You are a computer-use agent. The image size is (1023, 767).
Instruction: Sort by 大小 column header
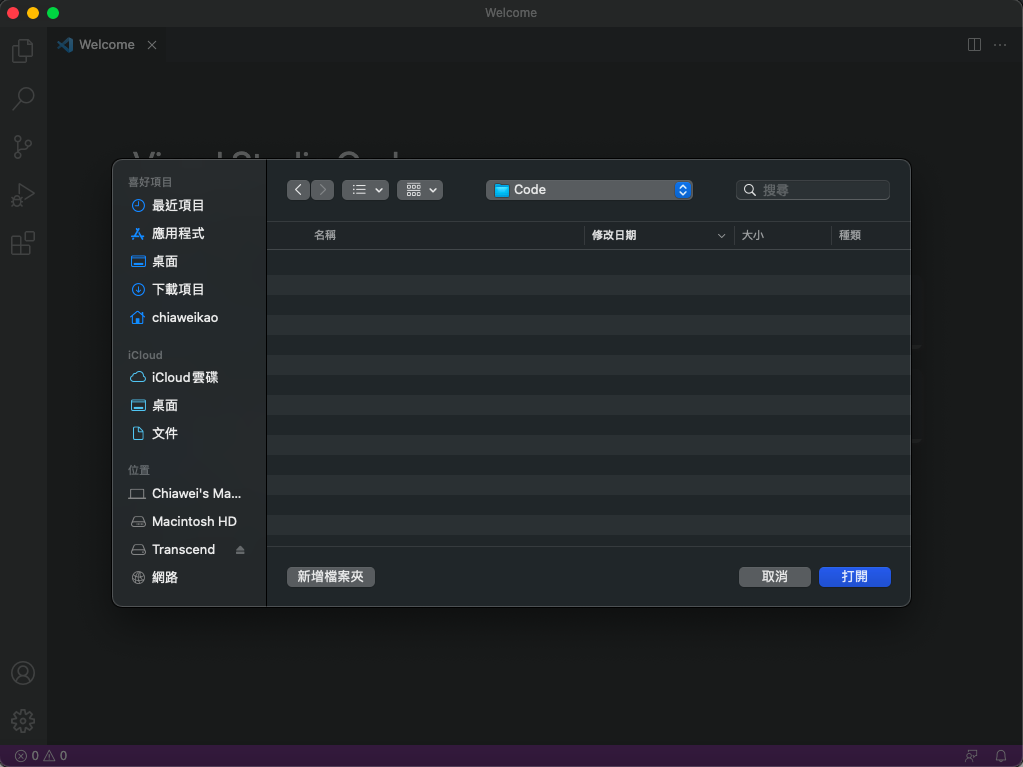[752, 235]
